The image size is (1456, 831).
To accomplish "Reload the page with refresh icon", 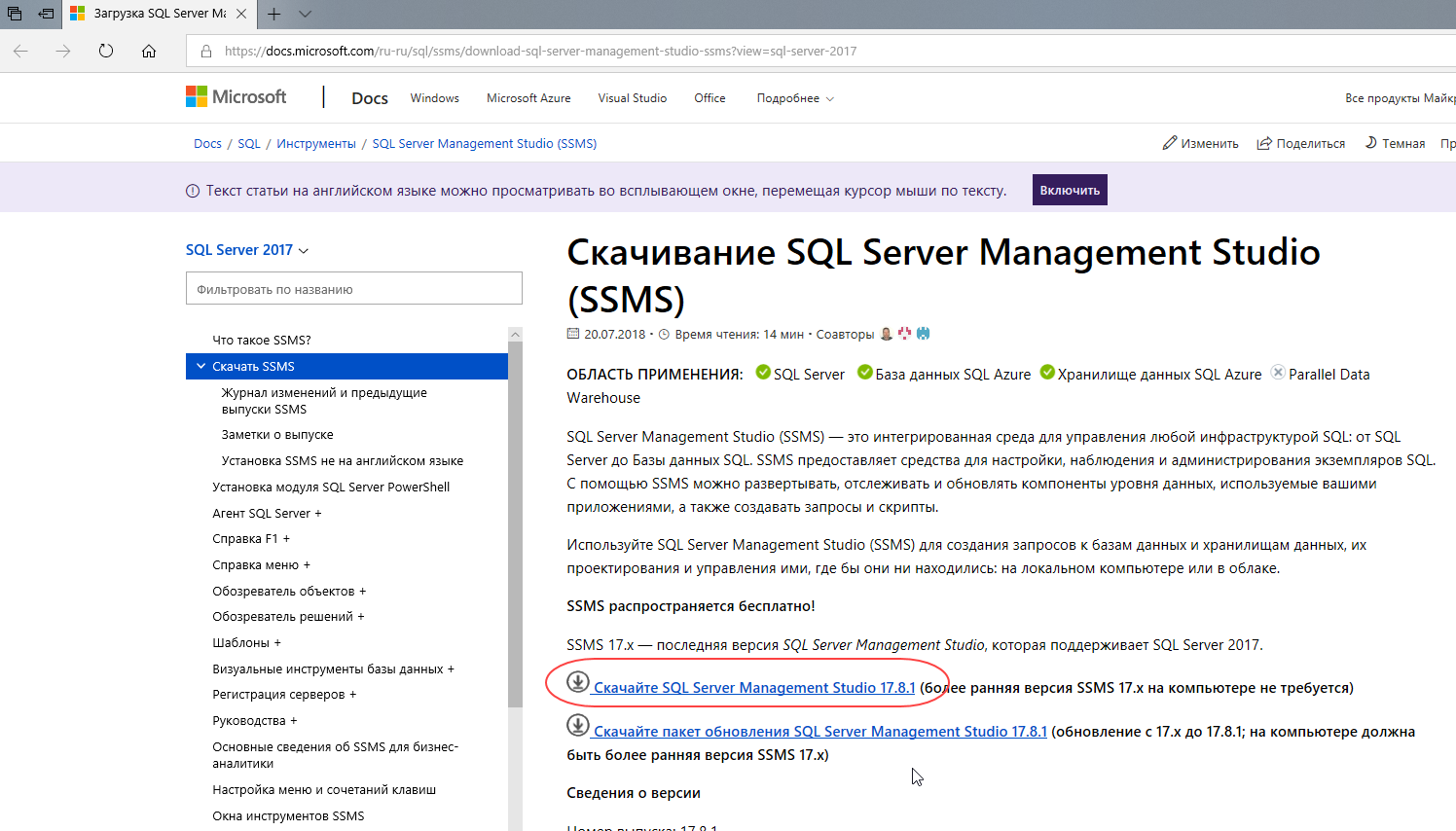I will point(106,51).
